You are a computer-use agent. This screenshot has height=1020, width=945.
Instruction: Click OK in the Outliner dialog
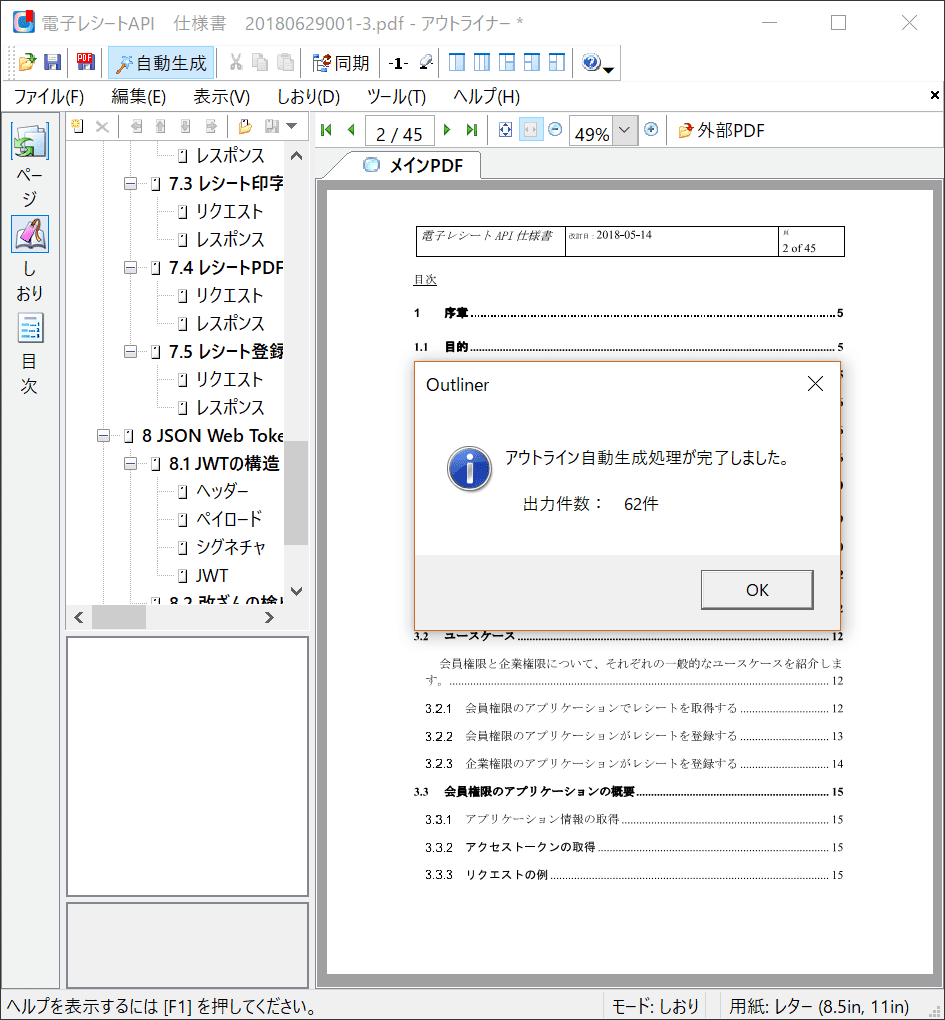pyautogui.click(x=756, y=590)
